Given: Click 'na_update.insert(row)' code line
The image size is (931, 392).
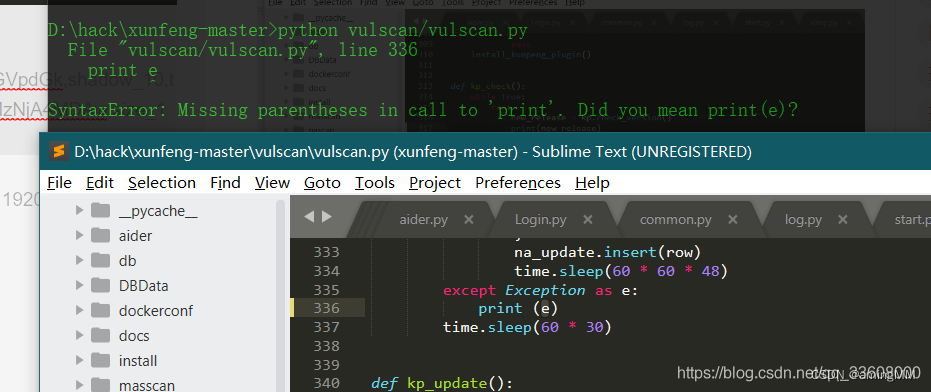Looking at the screenshot, I should click(607, 252).
